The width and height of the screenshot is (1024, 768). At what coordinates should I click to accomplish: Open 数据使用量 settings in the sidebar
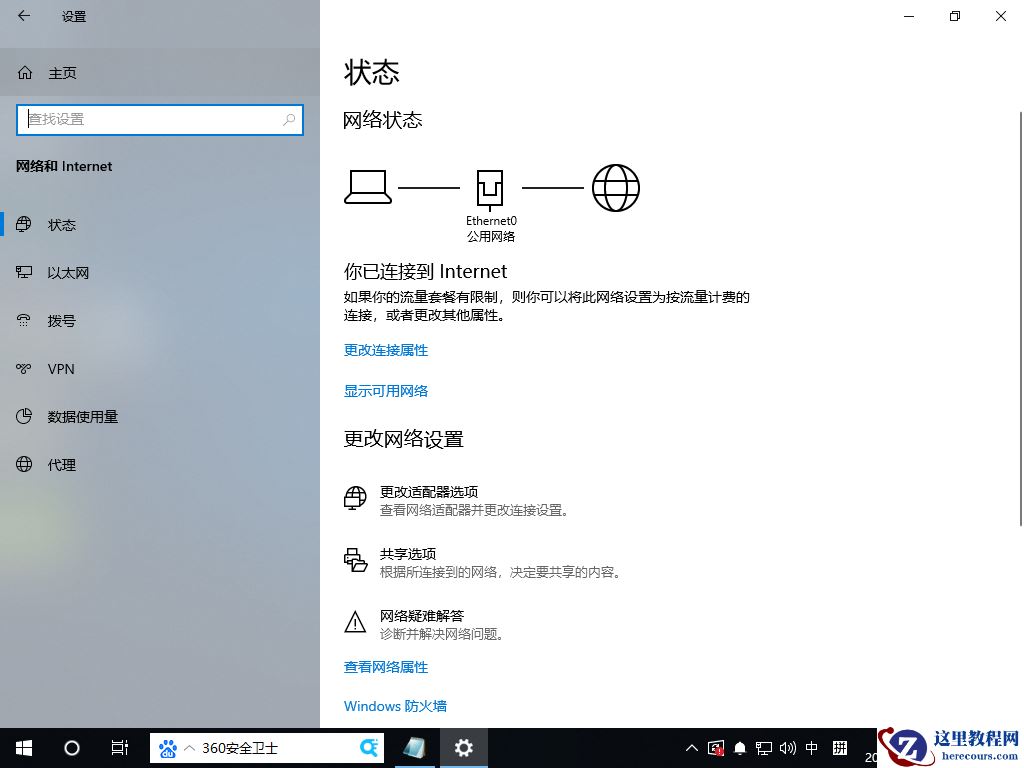tap(84, 416)
